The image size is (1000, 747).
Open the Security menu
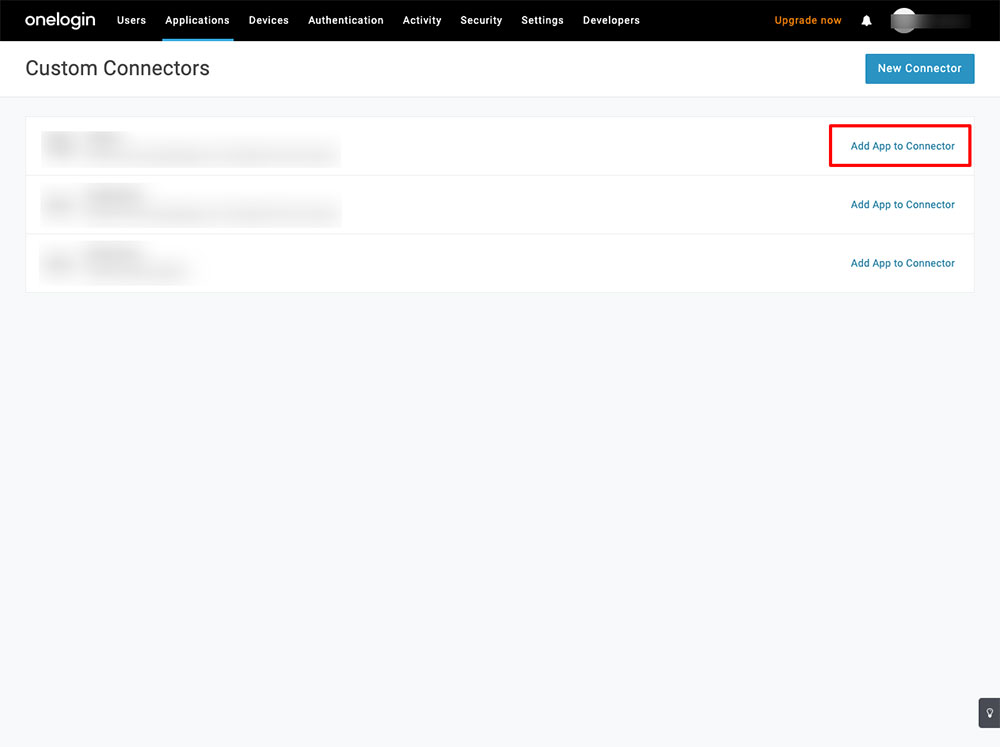click(x=481, y=20)
